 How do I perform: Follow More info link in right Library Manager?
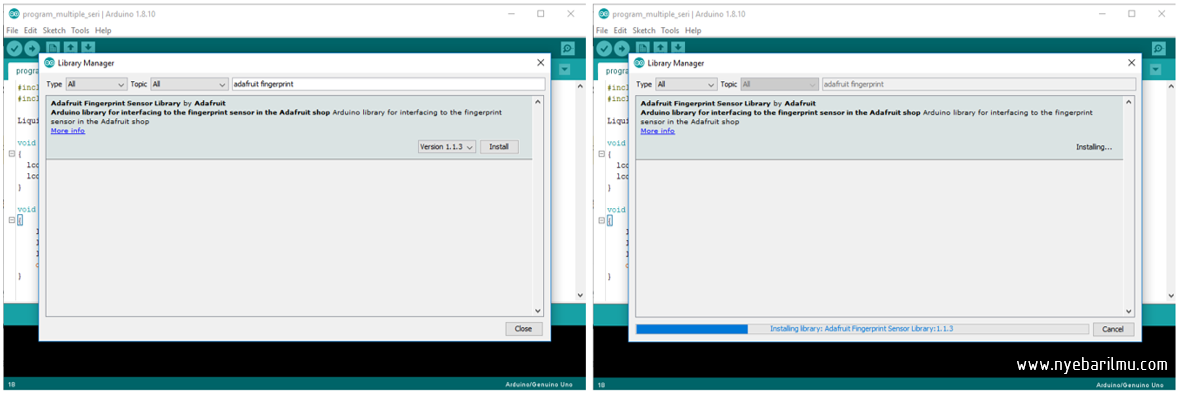(658, 131)
